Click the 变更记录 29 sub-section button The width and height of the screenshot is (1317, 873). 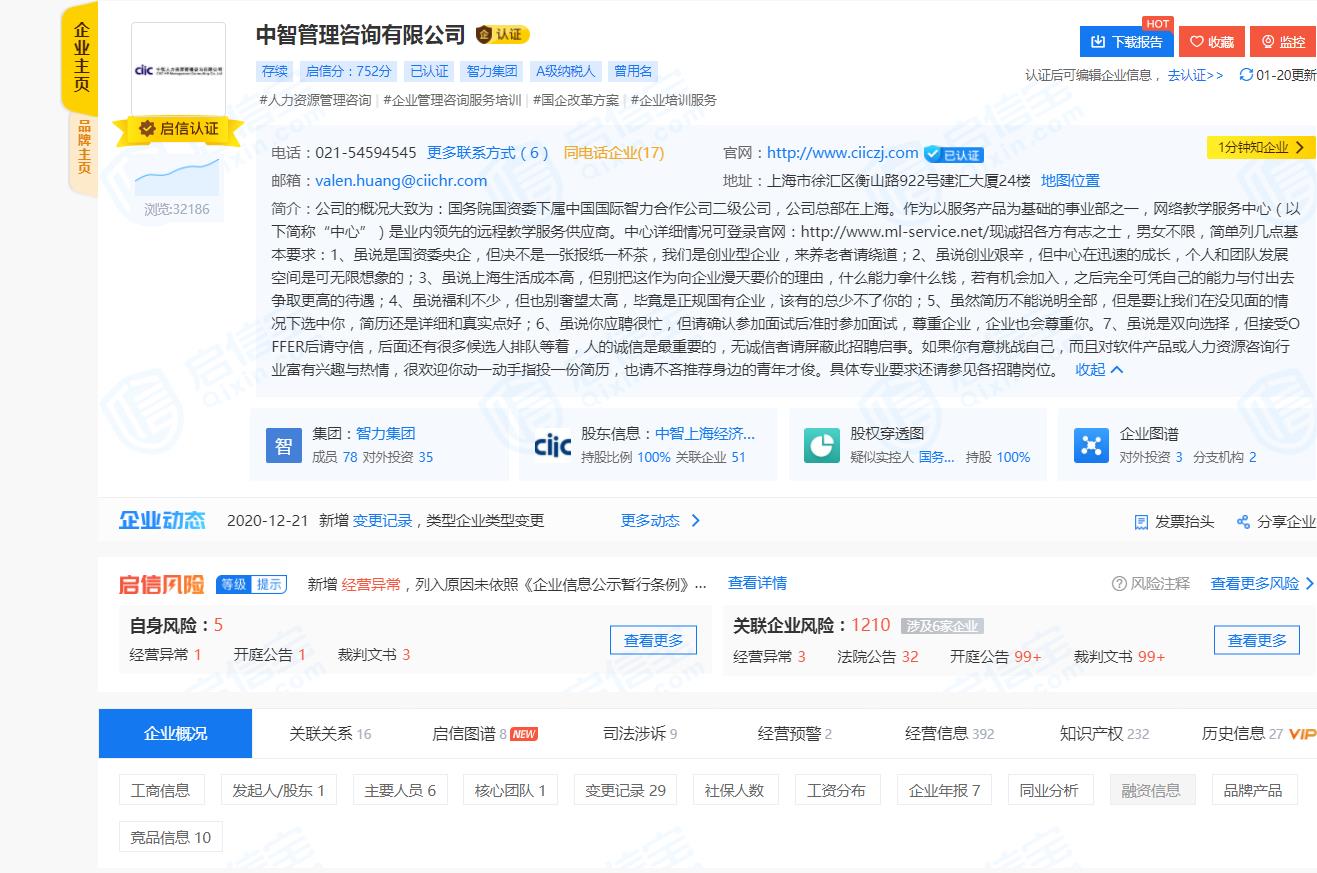(x=625, y=790)
